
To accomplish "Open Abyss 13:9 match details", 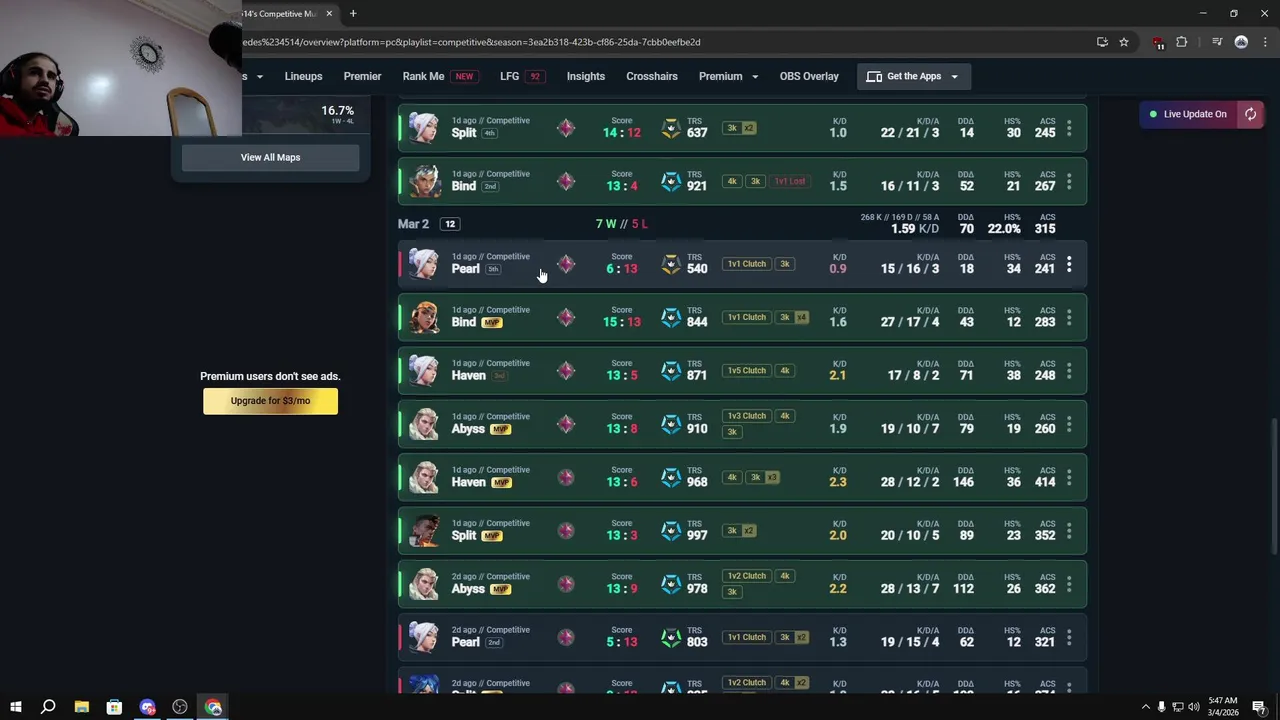I will pos(742,584).
